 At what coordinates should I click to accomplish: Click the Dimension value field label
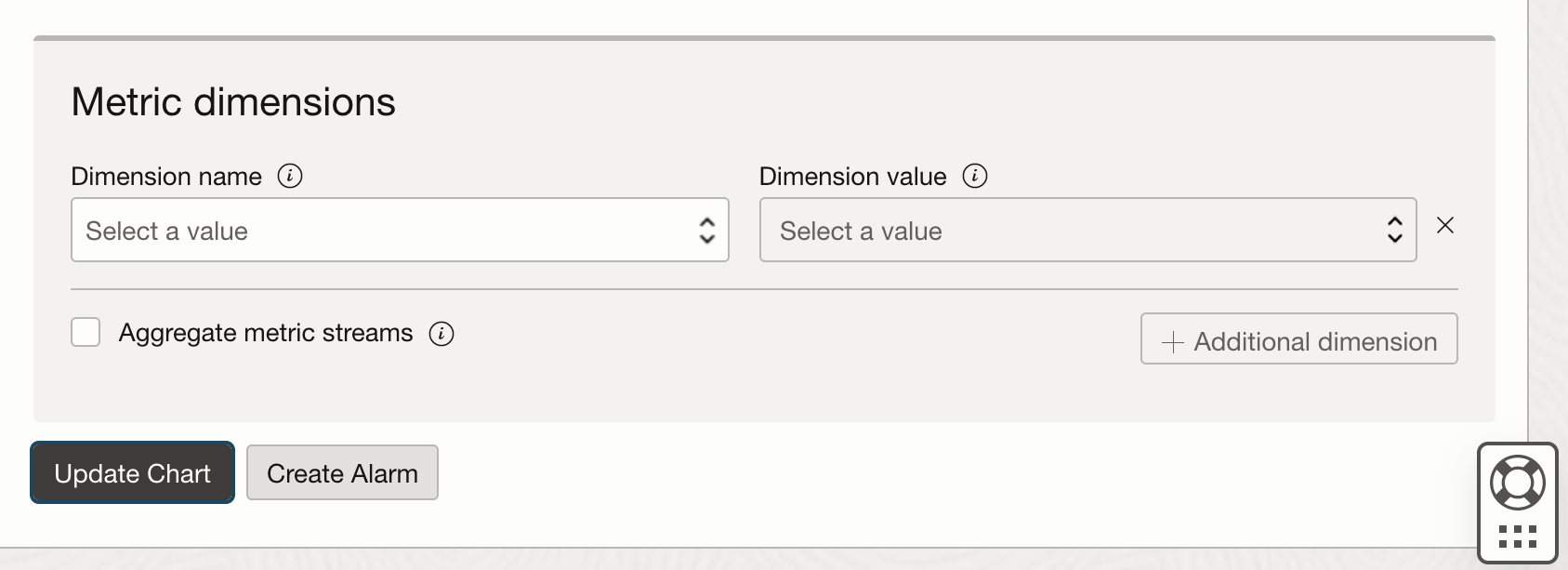pyautogui.click(x=852, y=177)
